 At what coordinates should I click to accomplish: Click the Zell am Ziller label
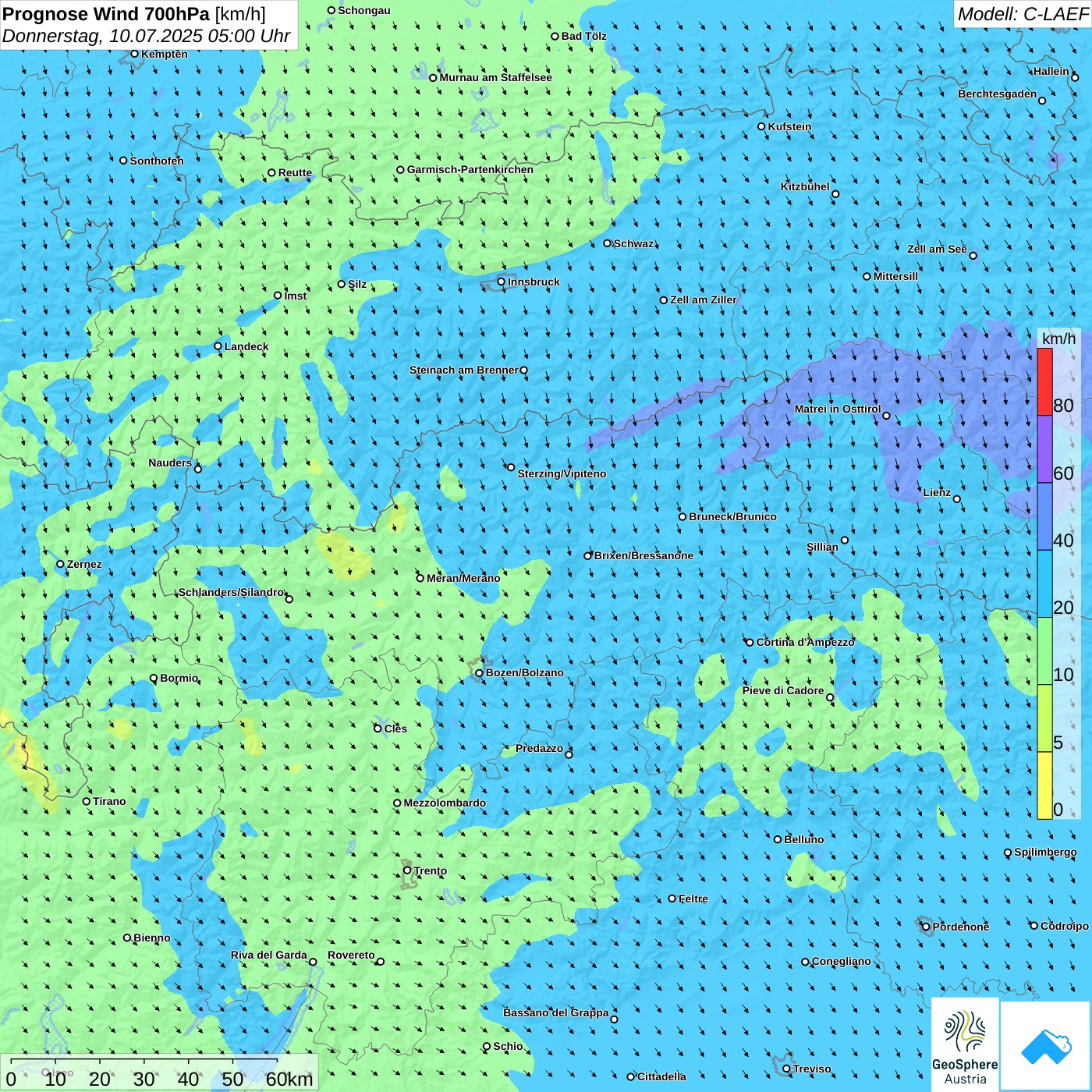(x=703, y=300)
